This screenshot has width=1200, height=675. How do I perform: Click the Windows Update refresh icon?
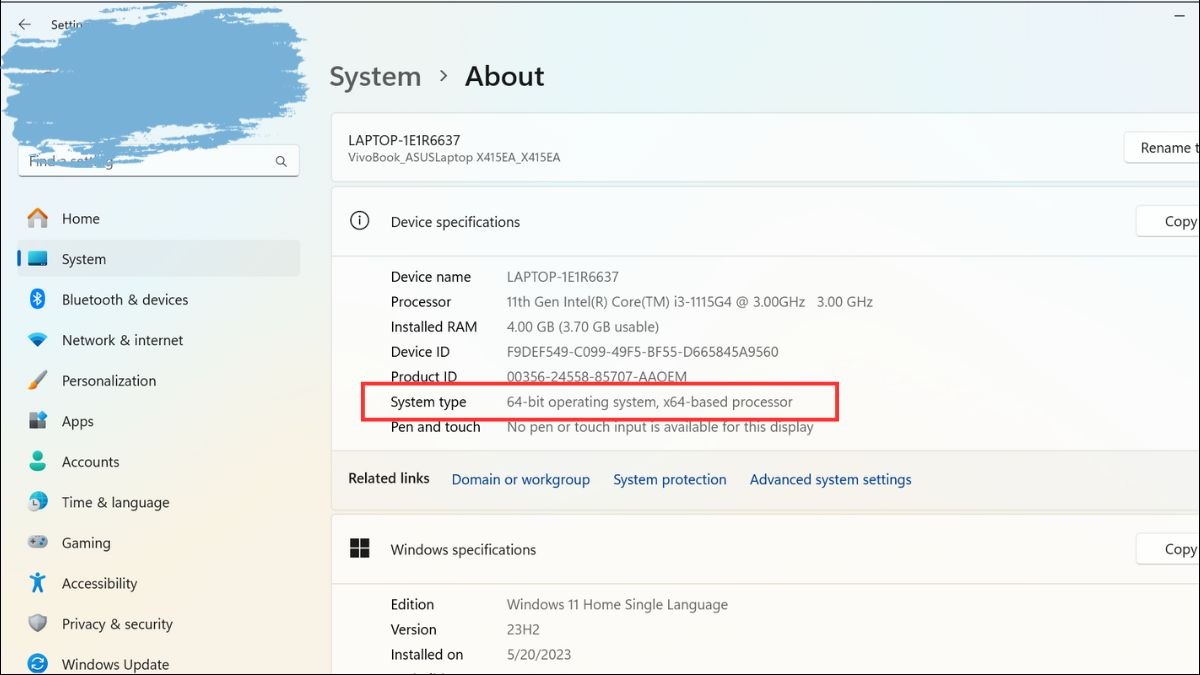point(38,664)
